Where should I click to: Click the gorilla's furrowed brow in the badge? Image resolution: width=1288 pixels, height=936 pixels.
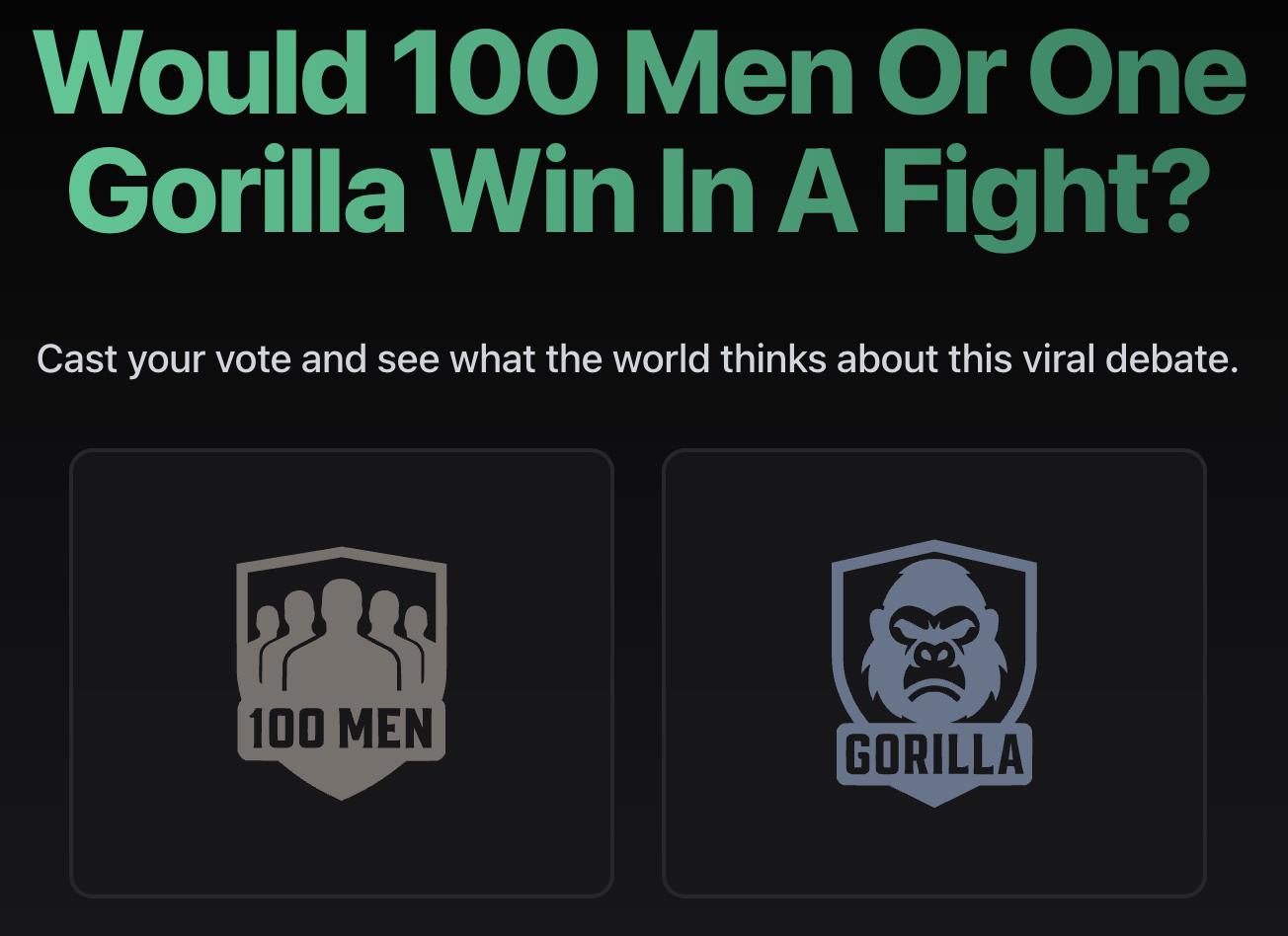[x=932, y=612]
